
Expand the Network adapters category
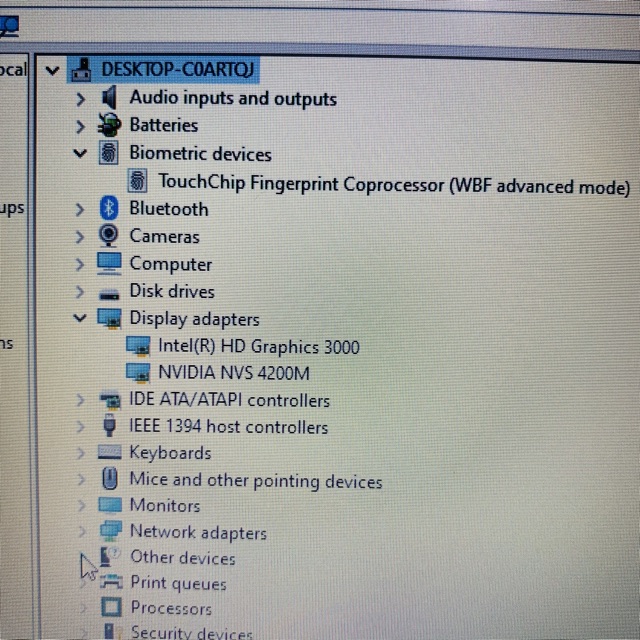tap(82, 531)
